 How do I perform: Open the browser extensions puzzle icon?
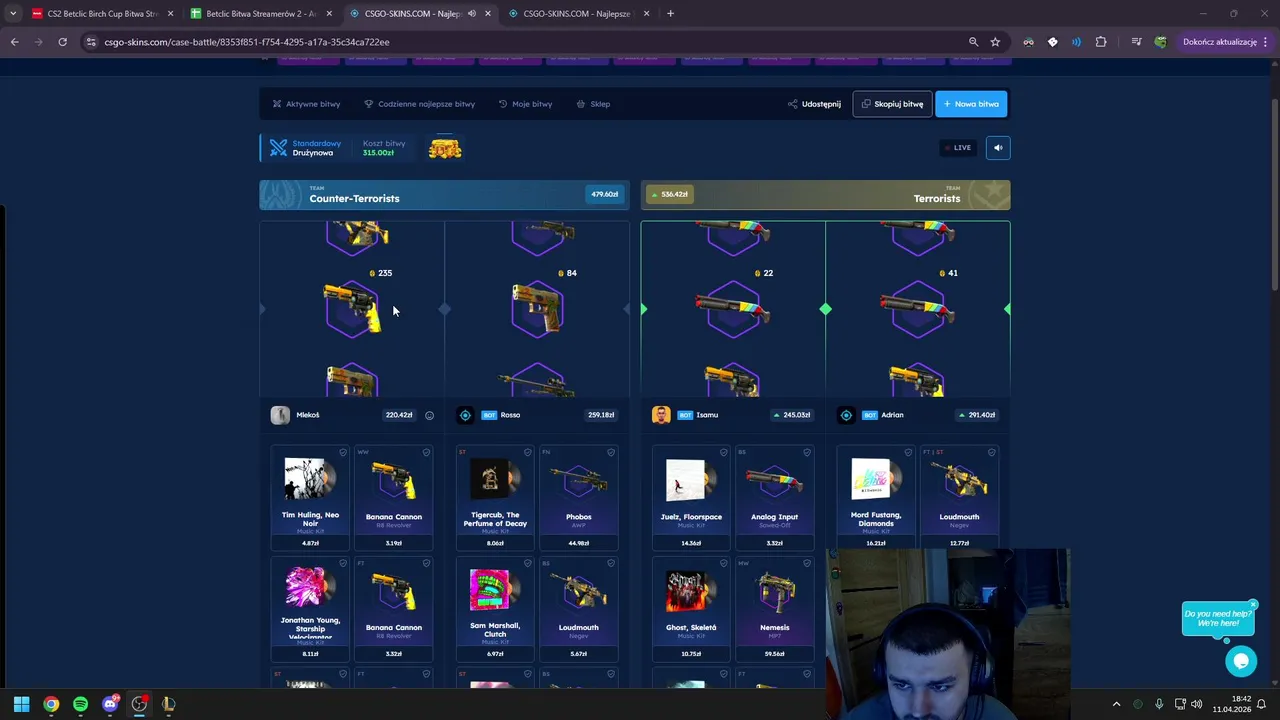1101,42
